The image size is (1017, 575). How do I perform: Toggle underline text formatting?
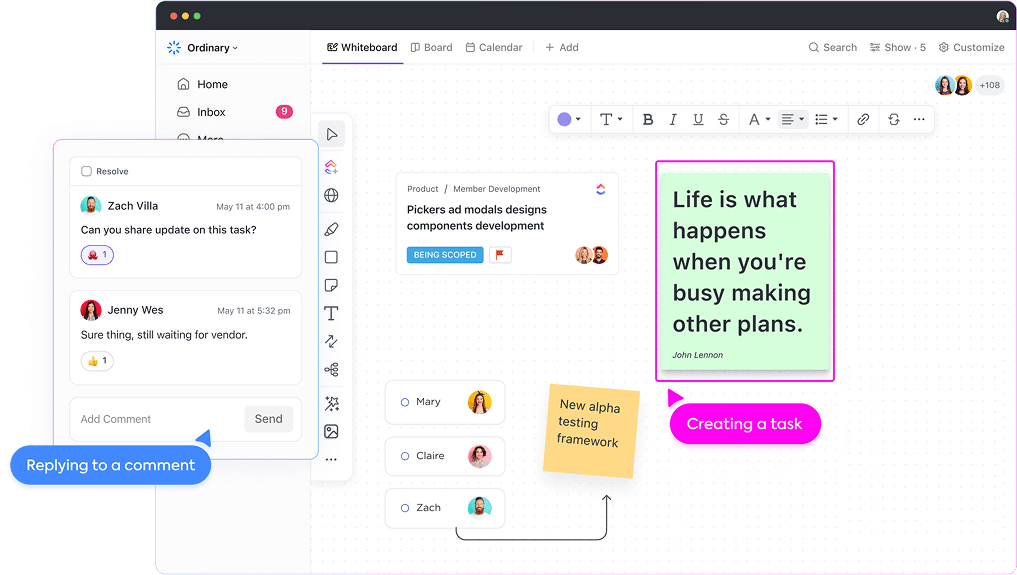point(698,119)
